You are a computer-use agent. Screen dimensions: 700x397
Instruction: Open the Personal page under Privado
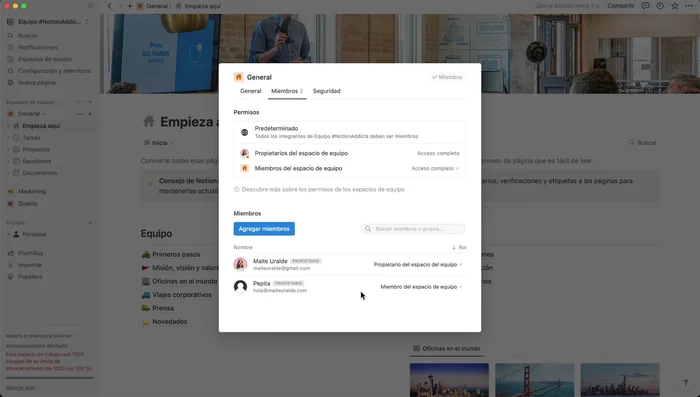(x=34, y=234)
